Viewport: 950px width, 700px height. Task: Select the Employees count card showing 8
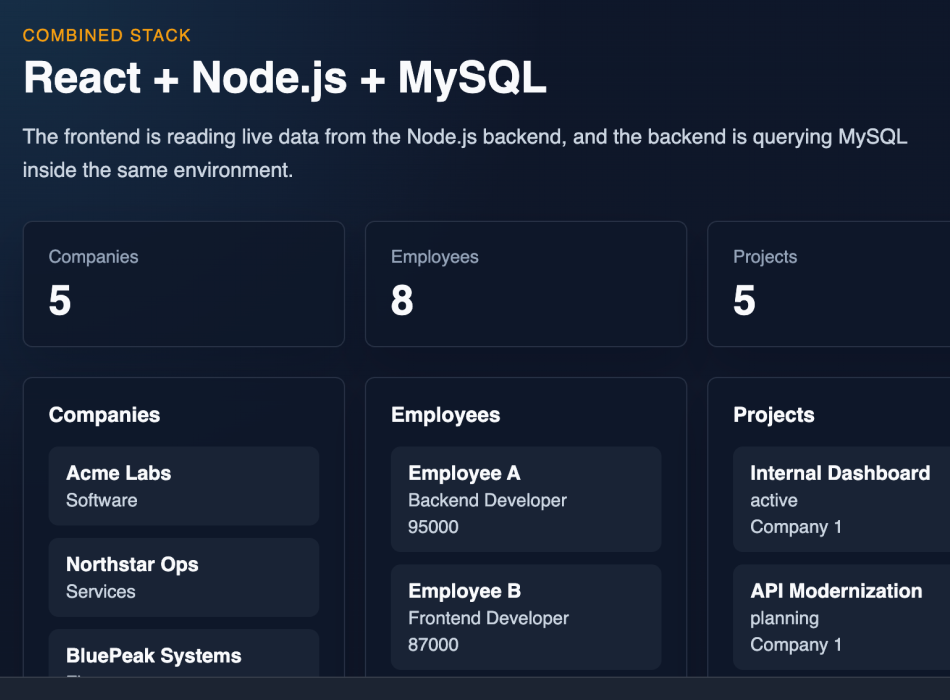tap(526, 284)
